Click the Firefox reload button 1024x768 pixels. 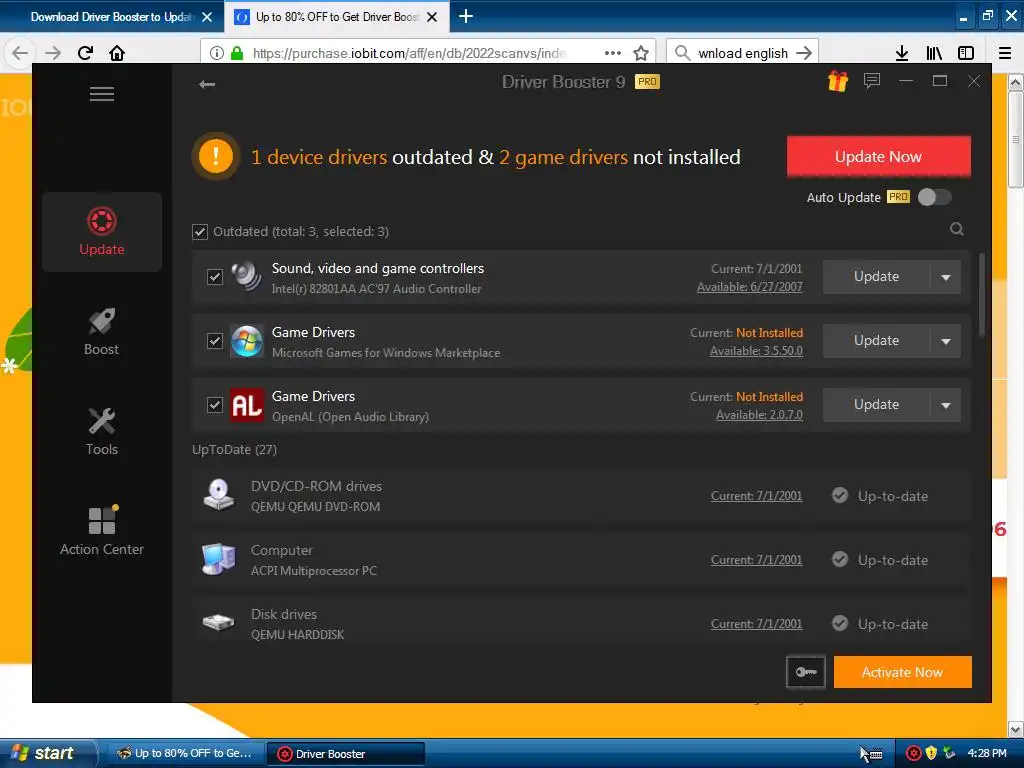(x=85, y=53)
